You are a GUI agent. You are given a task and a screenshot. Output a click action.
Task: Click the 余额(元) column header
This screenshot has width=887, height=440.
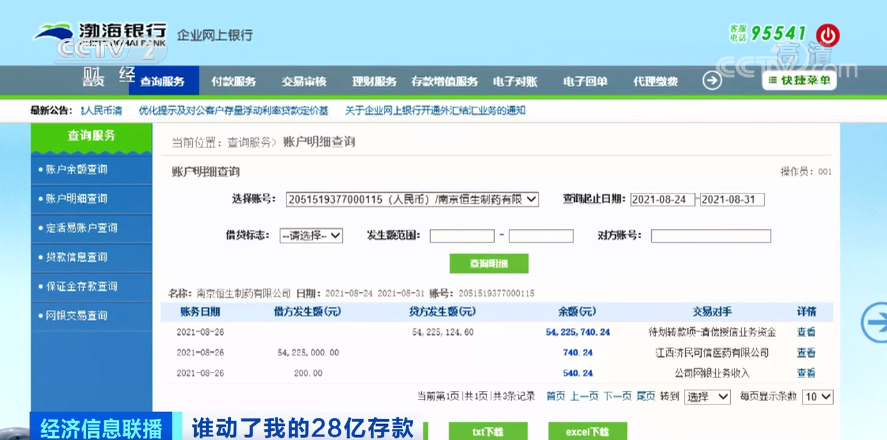click(576, 312)
